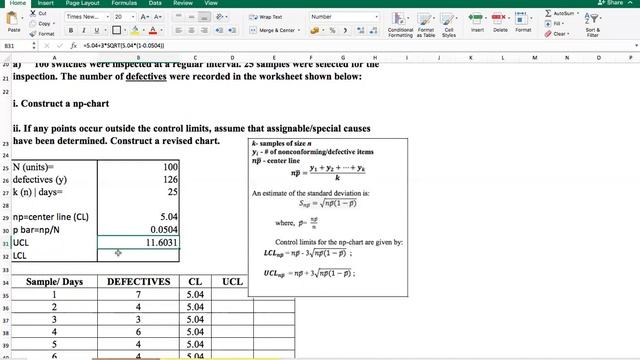
Task: Switch to the View tab
Action: click(x=211, y=3)
